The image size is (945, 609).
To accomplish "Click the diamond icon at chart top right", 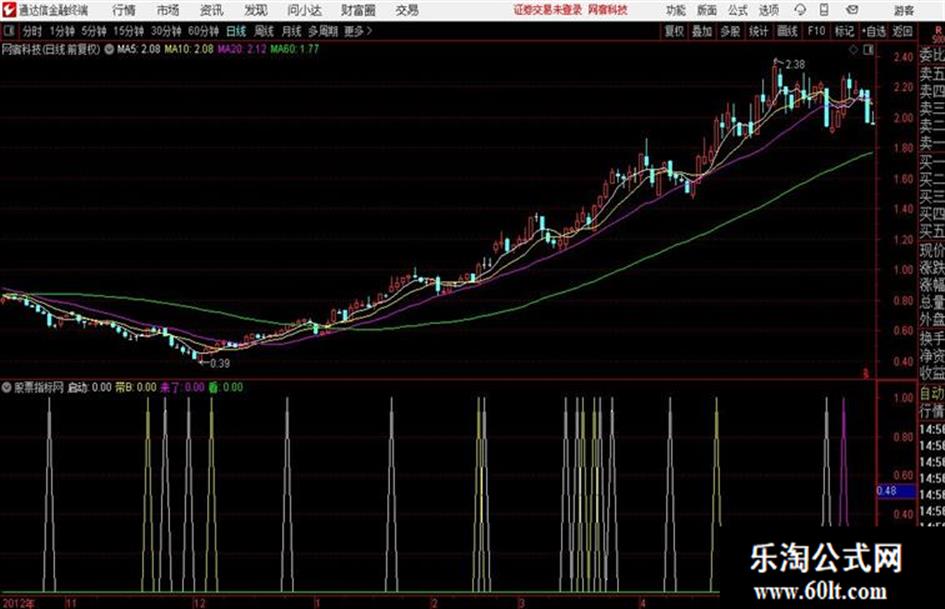I will pos(853,51).
